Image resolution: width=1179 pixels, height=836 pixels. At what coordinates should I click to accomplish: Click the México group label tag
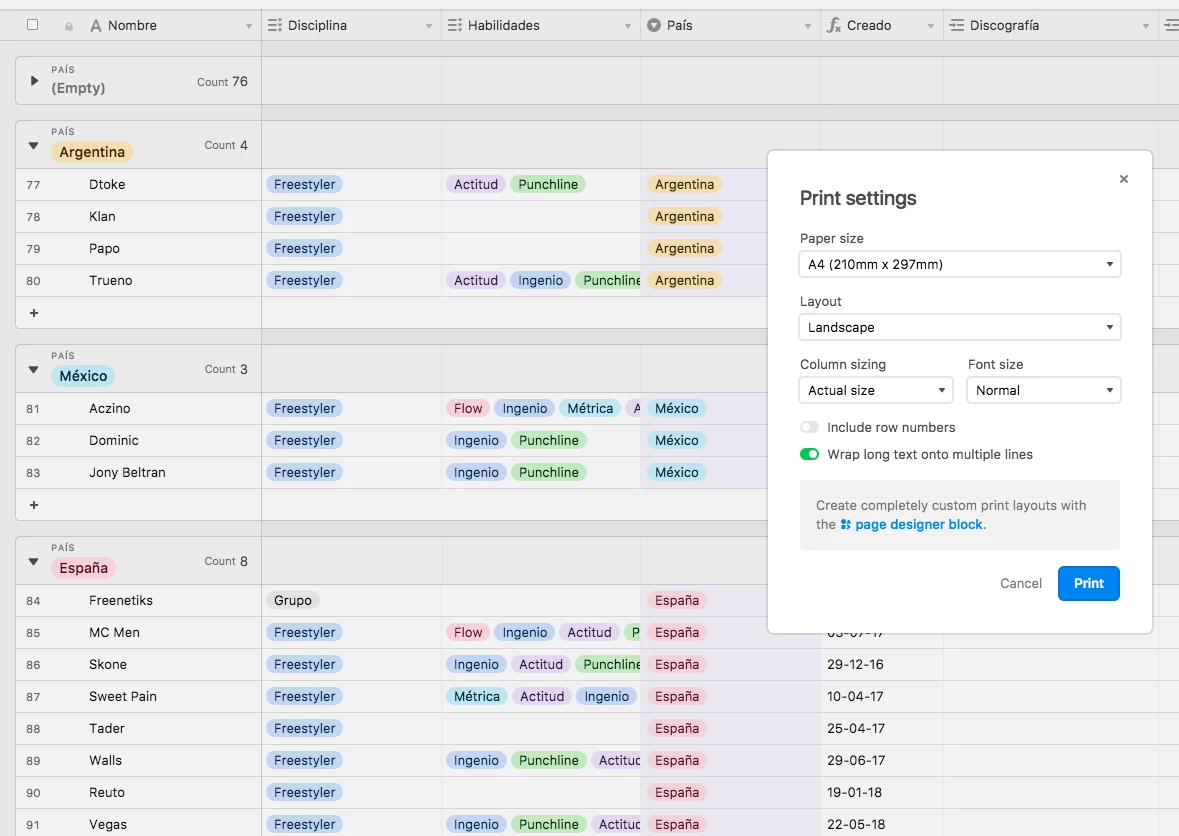[83, 376]
